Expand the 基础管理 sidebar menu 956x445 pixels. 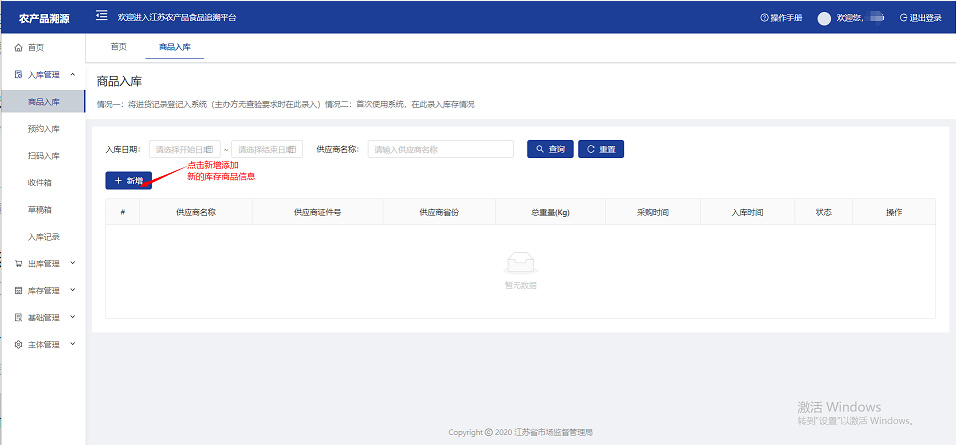[x=44, y=317]
